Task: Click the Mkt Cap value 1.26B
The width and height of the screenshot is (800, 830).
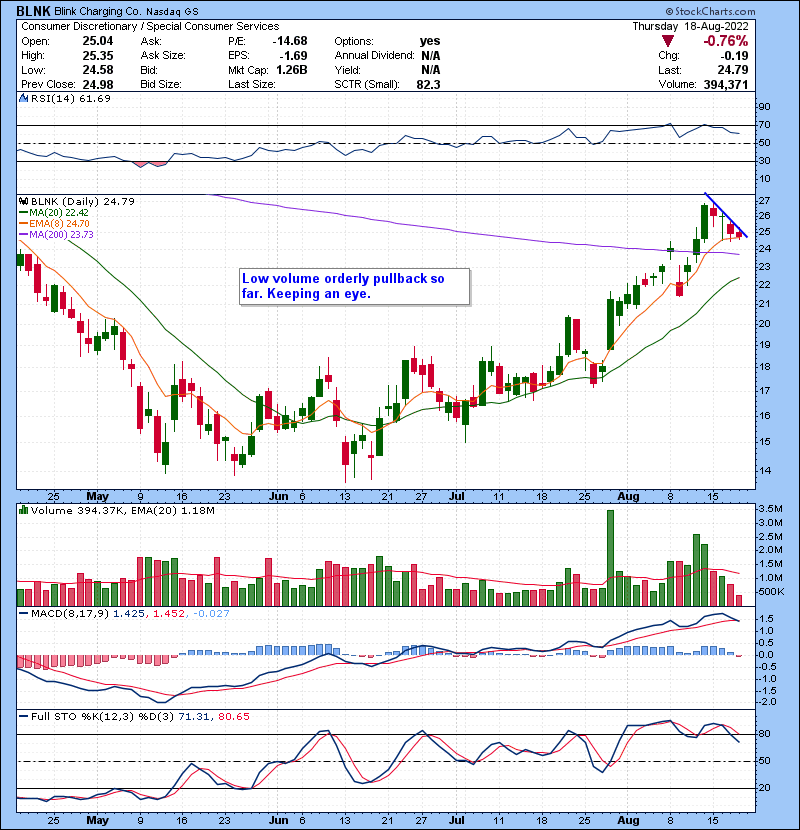Action: [291, 70]
